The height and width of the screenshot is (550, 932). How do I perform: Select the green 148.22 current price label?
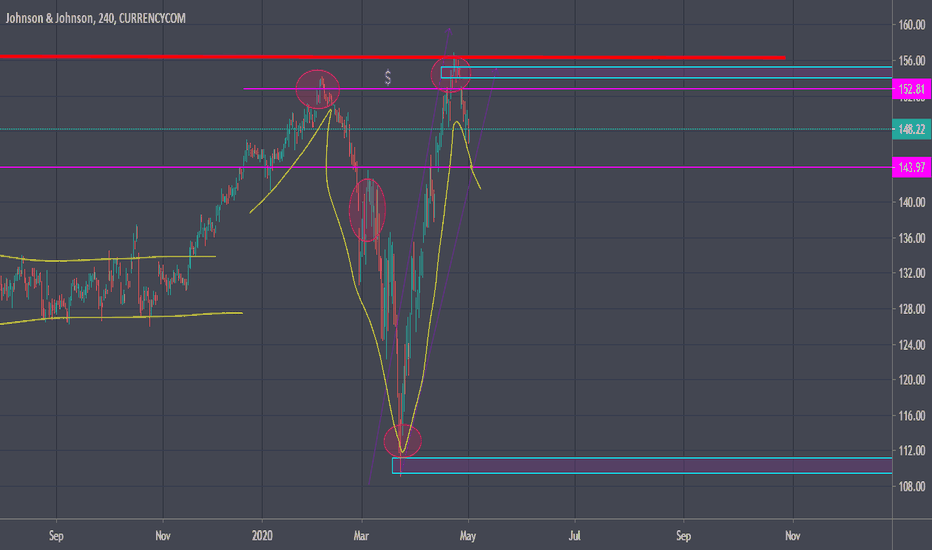click(x=912, y=129)
